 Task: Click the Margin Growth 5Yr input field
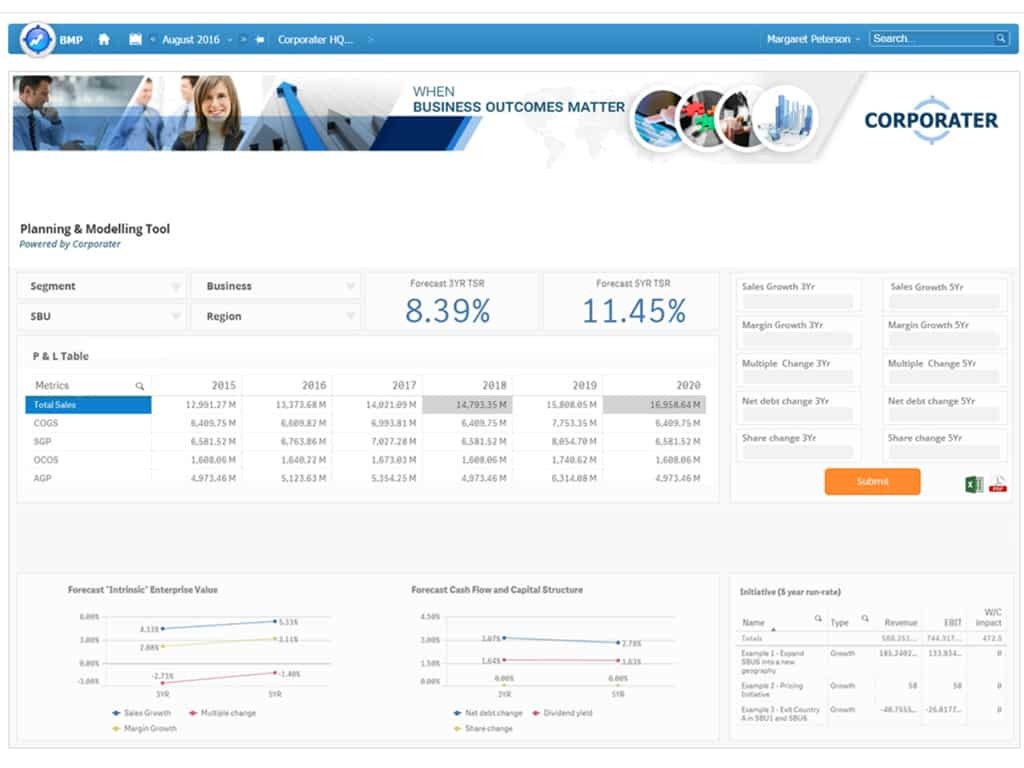coord(944,340)
